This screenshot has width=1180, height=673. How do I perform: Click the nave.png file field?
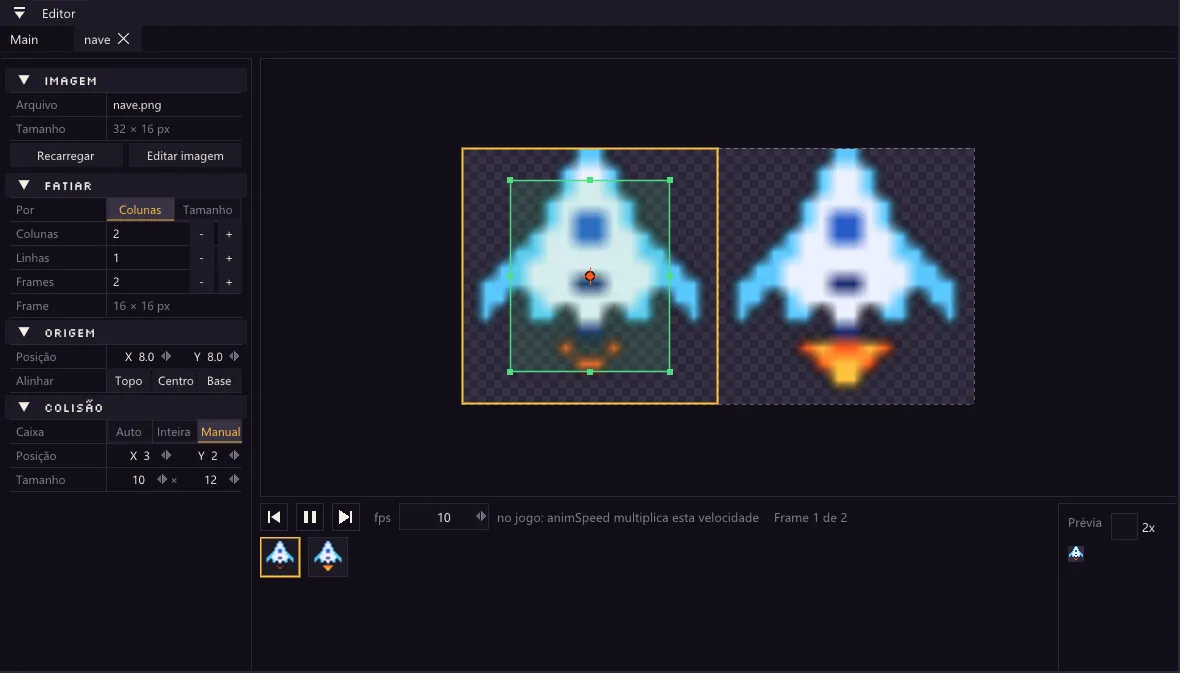pyautogui.click(x=174, y=105)
